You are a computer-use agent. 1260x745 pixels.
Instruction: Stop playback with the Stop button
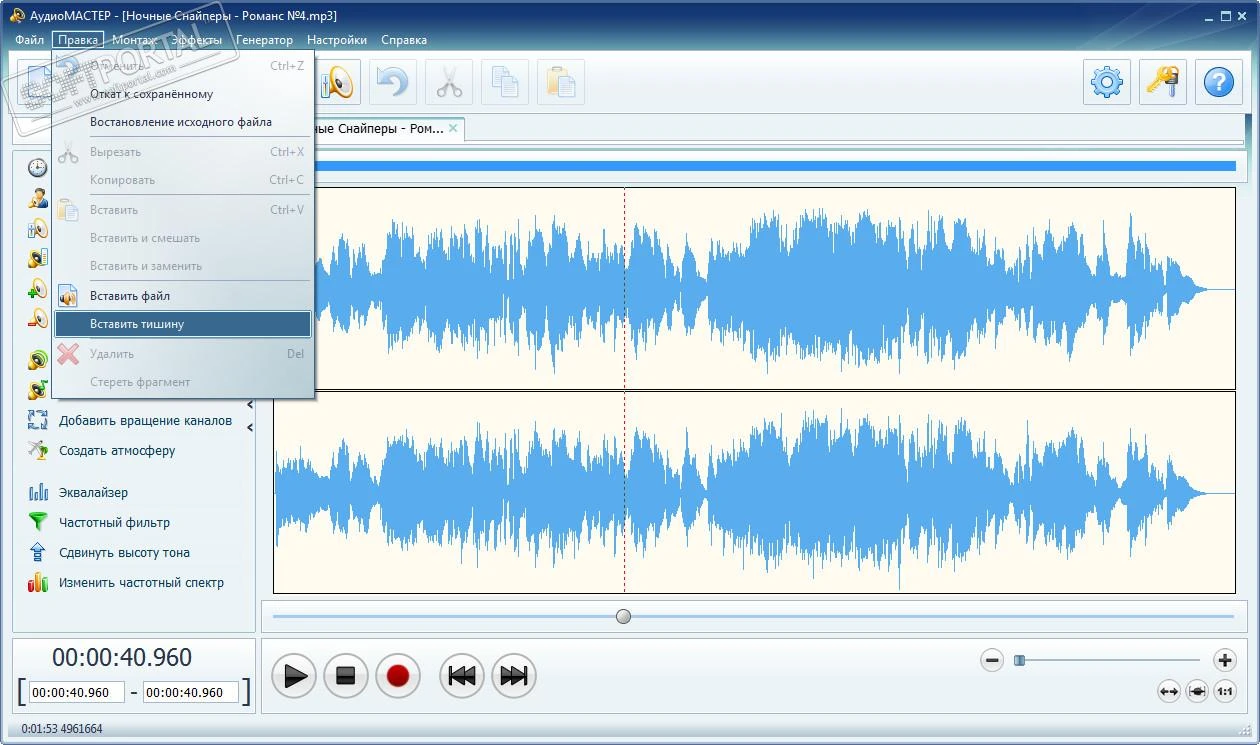tap(346, 676)
